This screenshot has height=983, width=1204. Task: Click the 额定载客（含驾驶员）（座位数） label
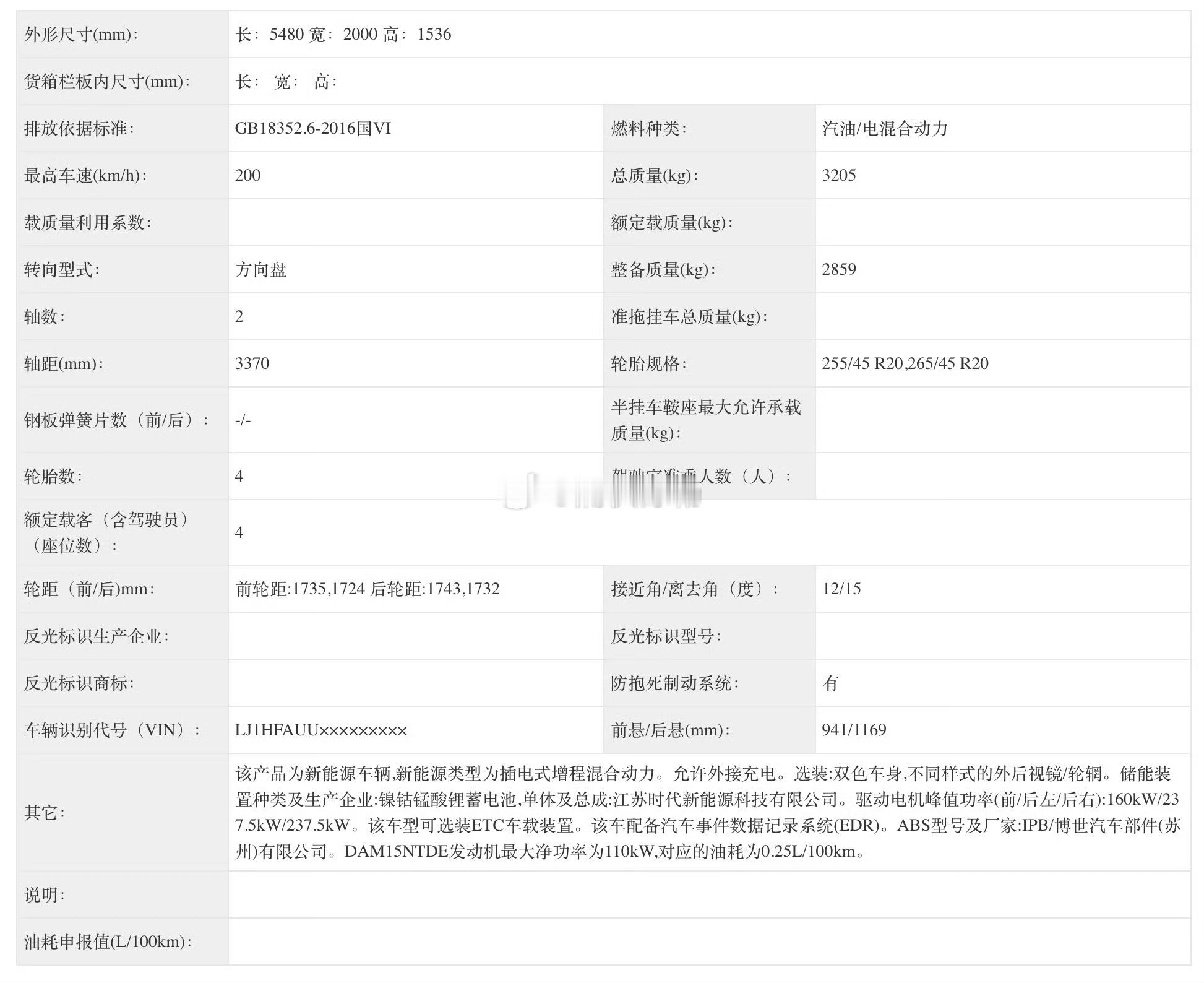(107, 532)
